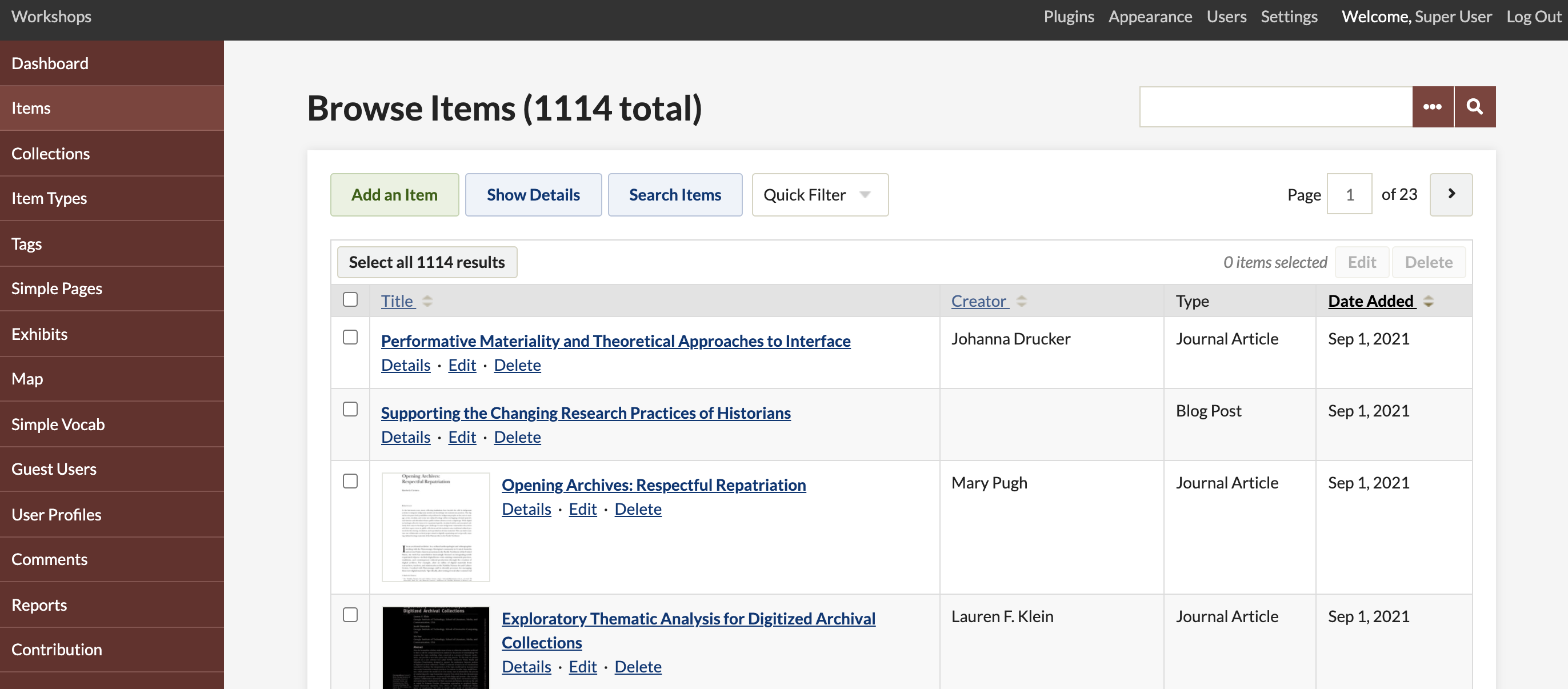This screenshot has height=689, width=1568.
Task: Click Show Details button
Action: click(533, 194)
